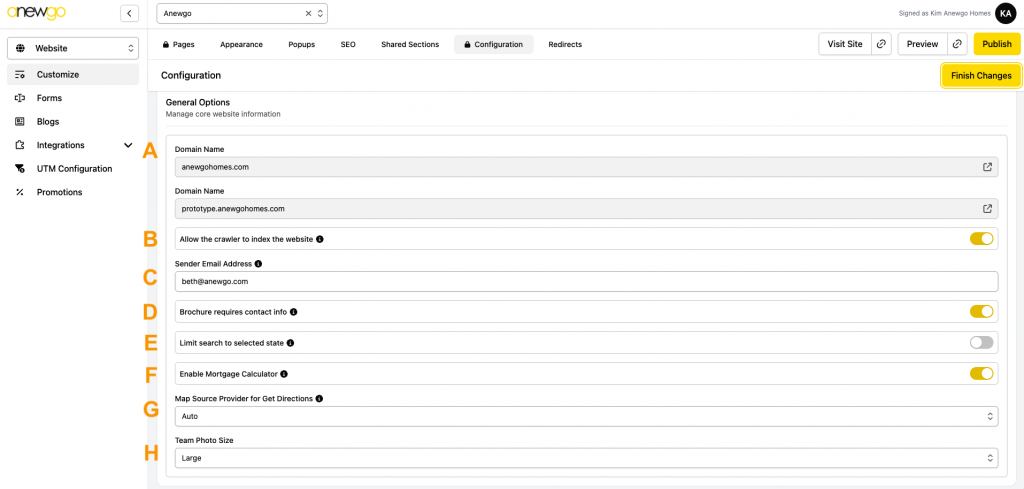Turn off Enable Mortgage Calculator switch

(x=981, y=374)
